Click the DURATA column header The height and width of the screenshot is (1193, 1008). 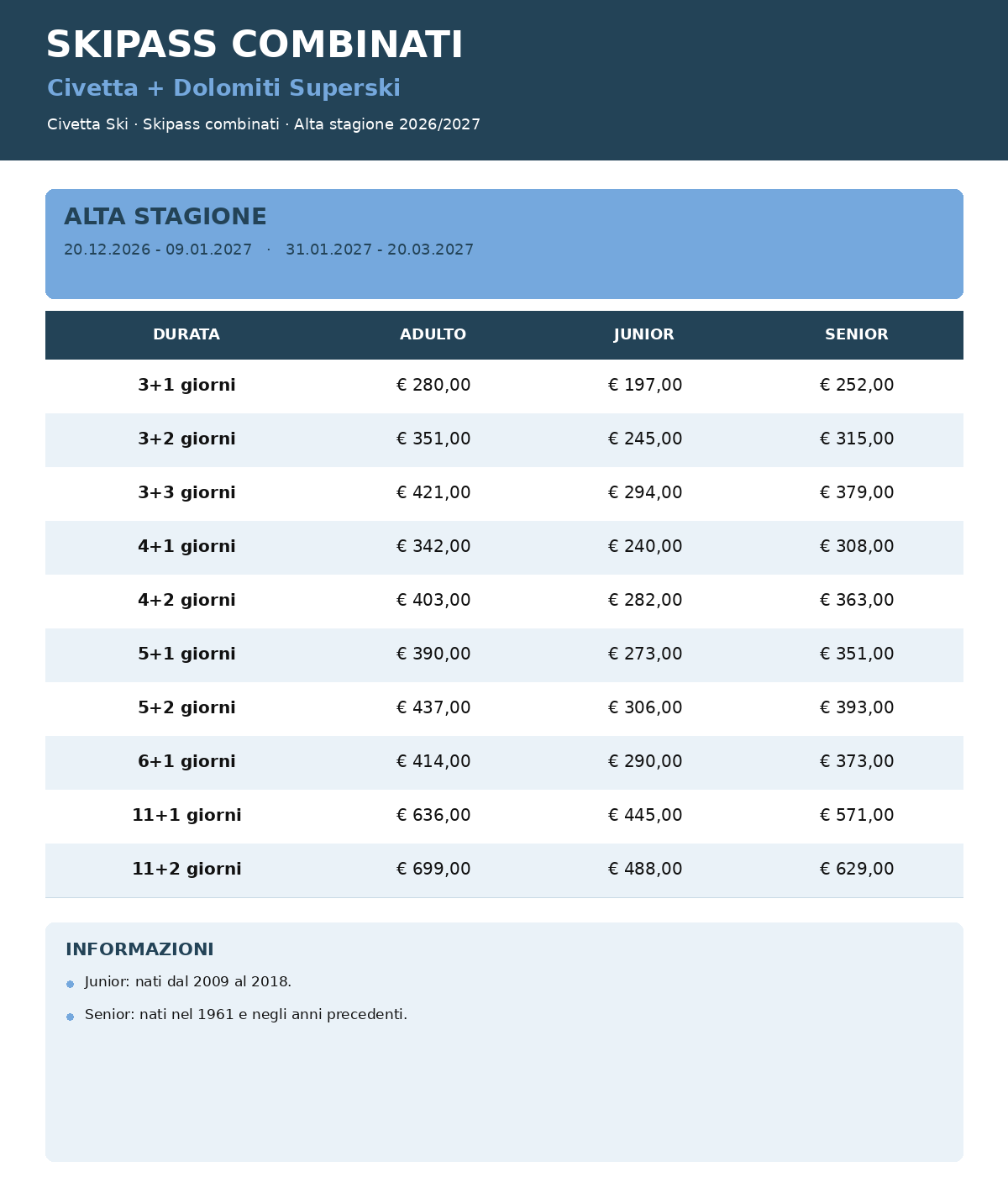(x=186, y=334)
